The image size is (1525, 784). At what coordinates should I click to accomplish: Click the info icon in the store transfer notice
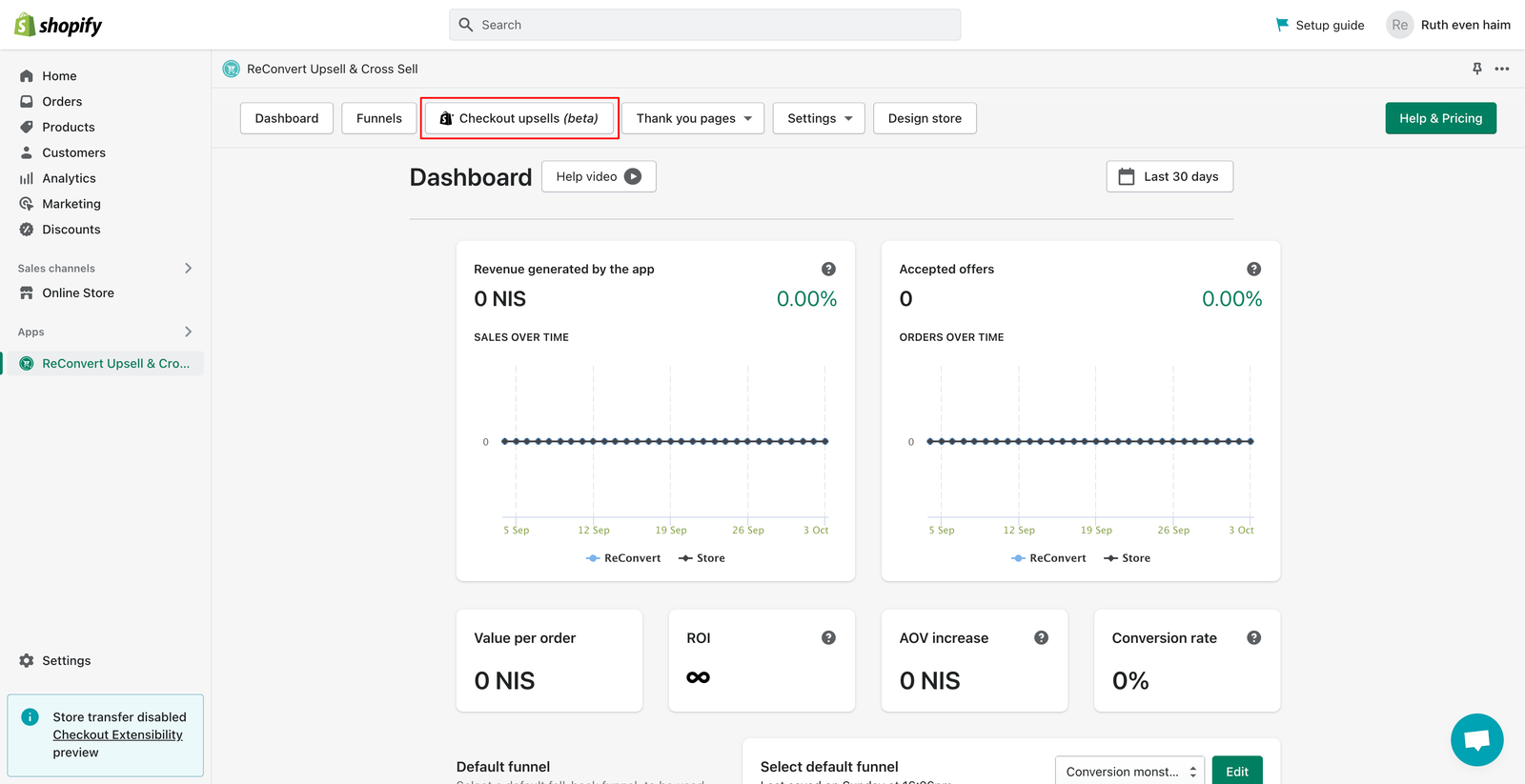[x=30, y=717]
